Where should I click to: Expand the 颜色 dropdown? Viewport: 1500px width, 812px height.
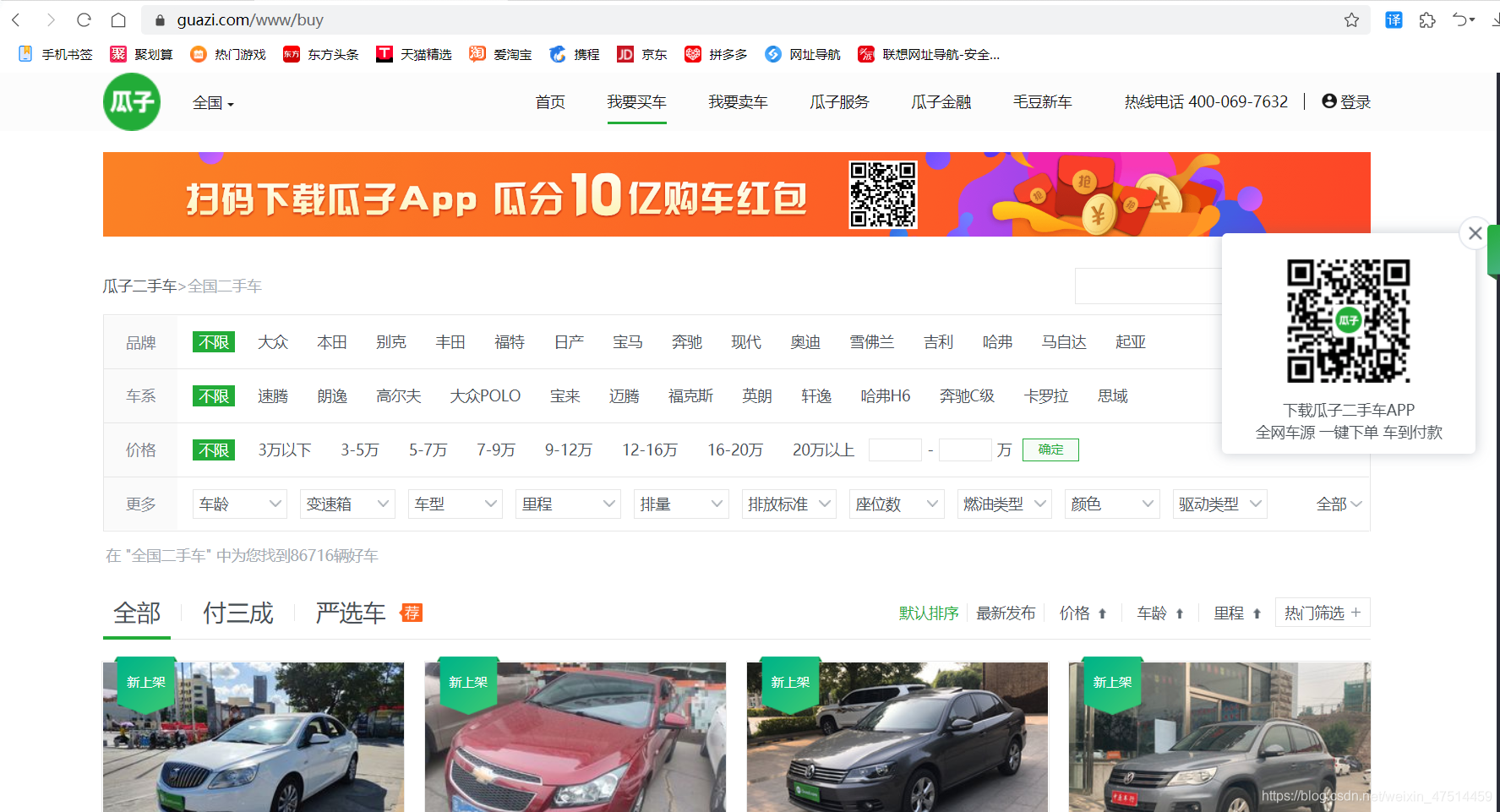pos(1112,504)
